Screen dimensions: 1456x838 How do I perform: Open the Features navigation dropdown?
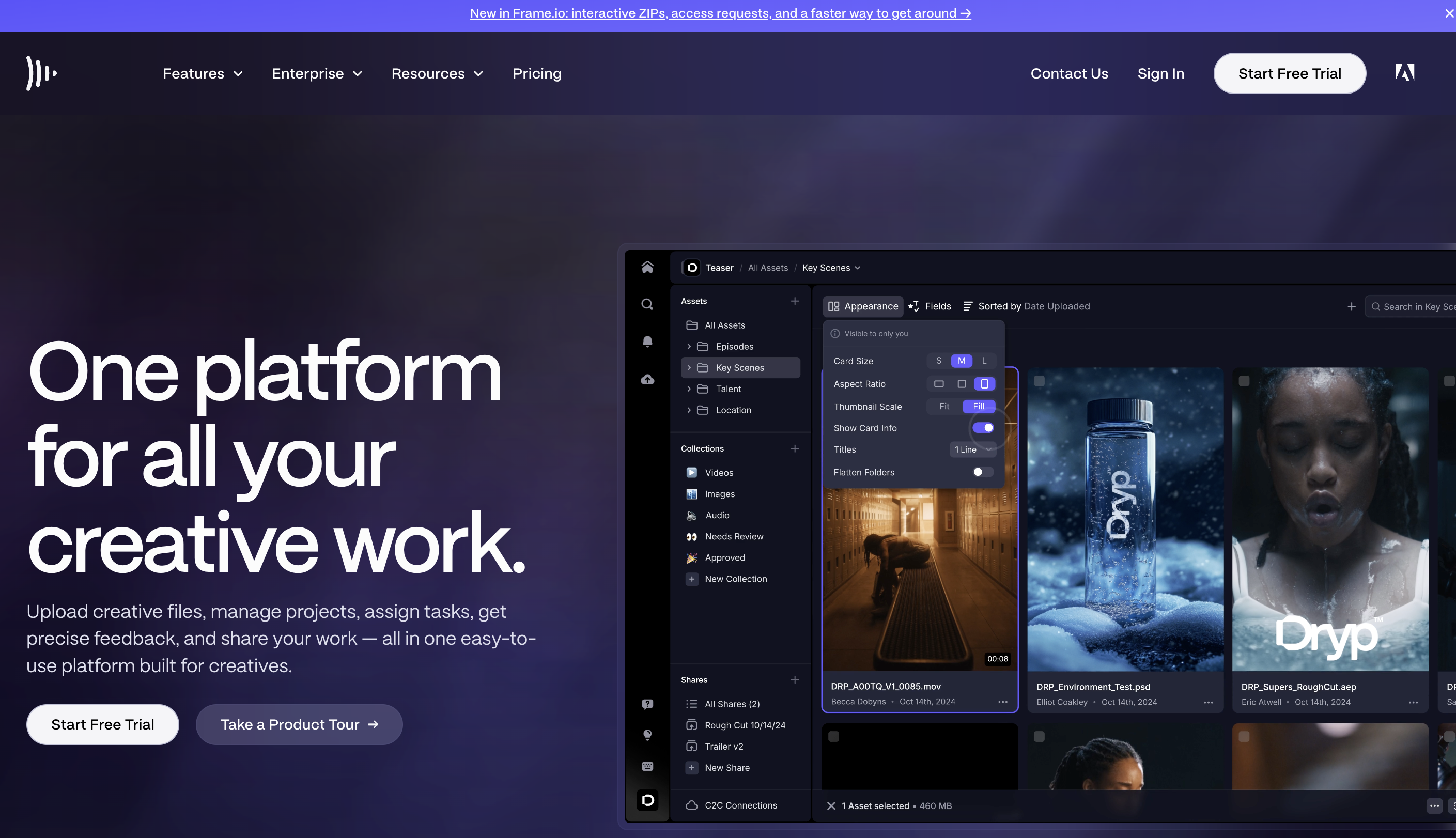pyautogui.click(x=202, y=74)
